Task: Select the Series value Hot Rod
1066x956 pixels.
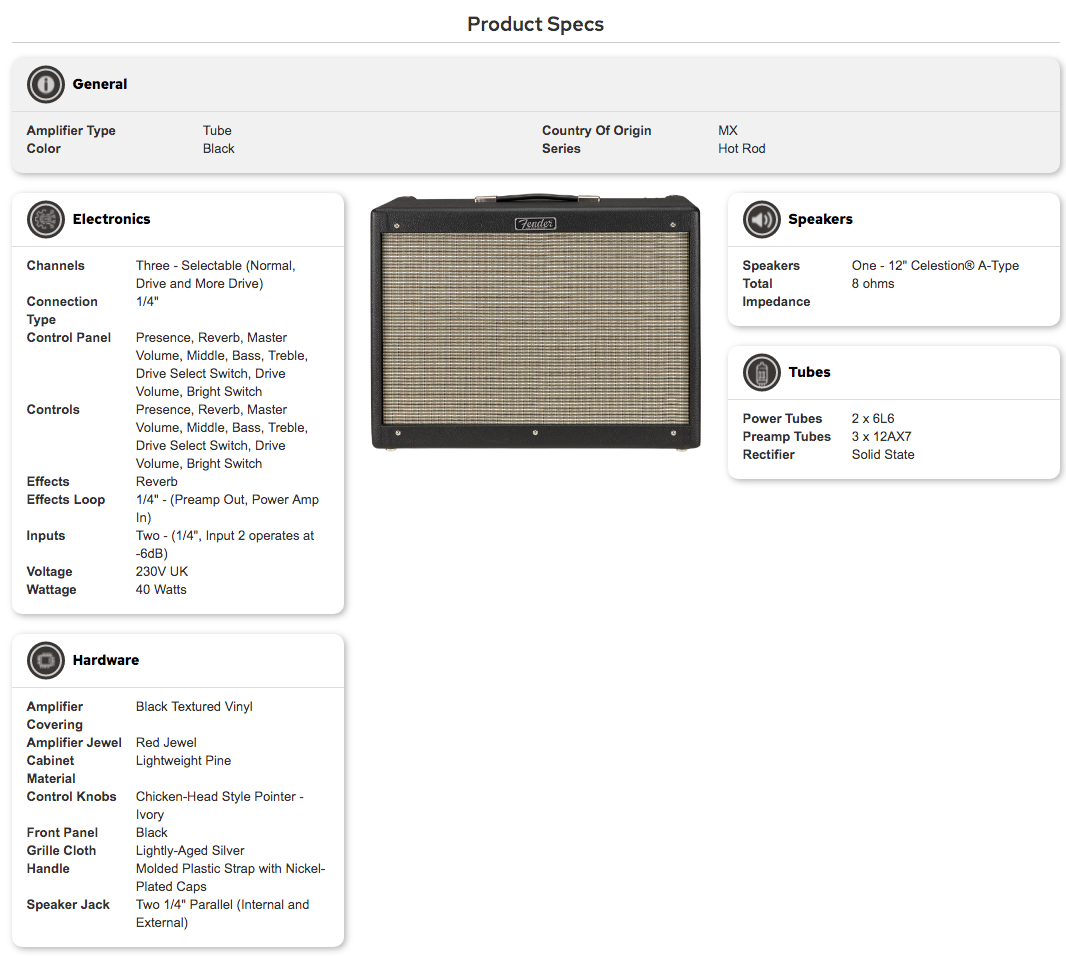Action: click(x=741, y=148)
